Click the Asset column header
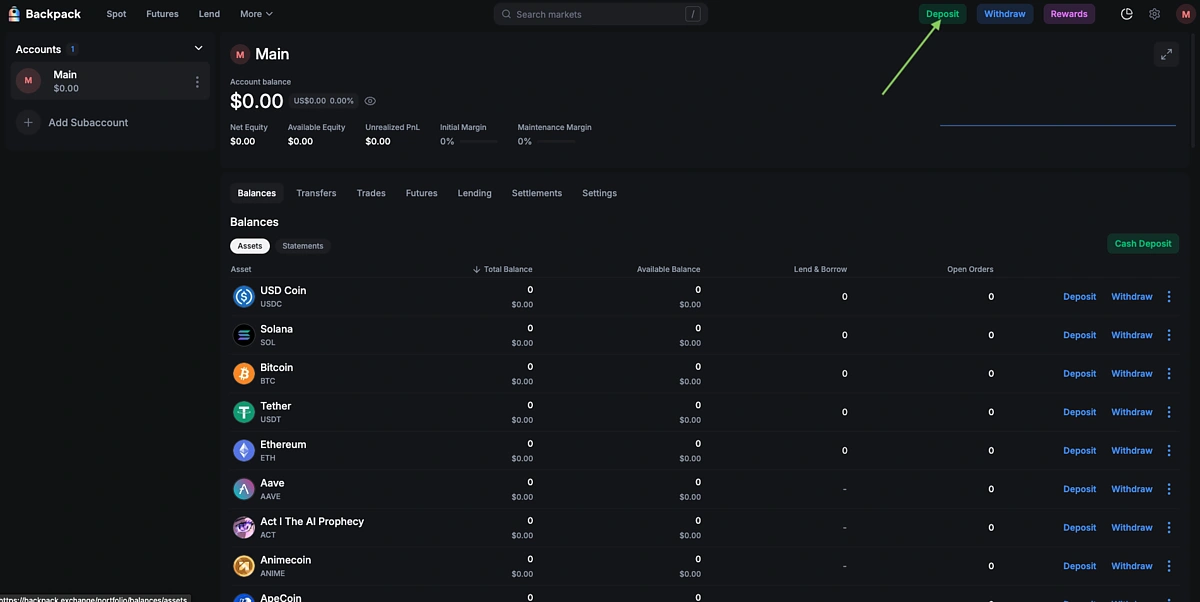The height and width of the screenshot is (602, 1200). point(241,269)
